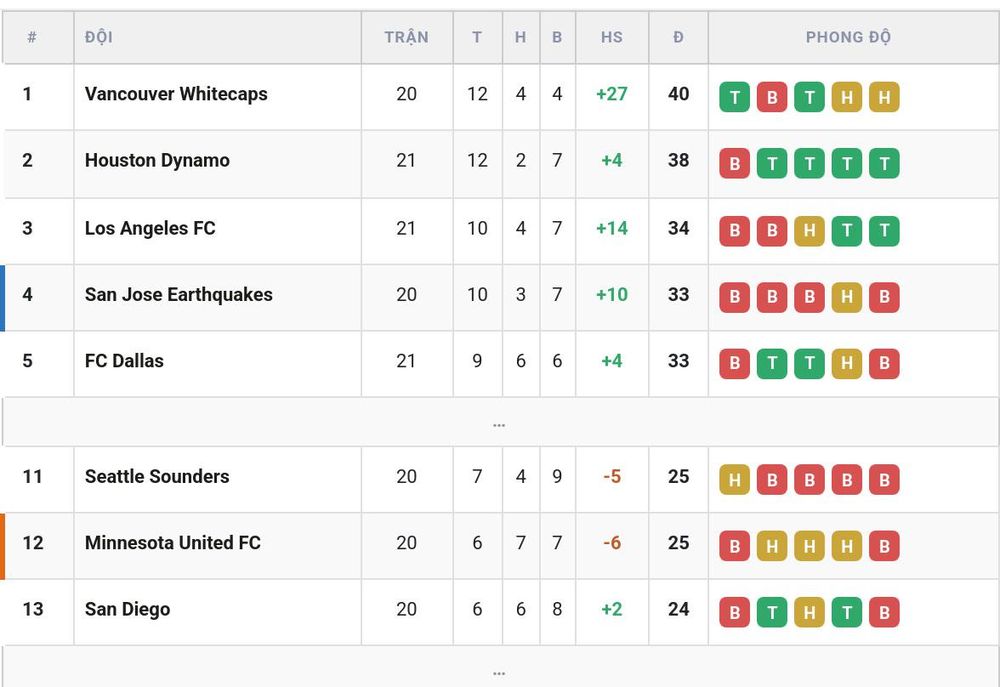The image size is (1000, 687).
Task: Click Vancouver Whitecaps' first green T form badge
Action: pos(734,98)
